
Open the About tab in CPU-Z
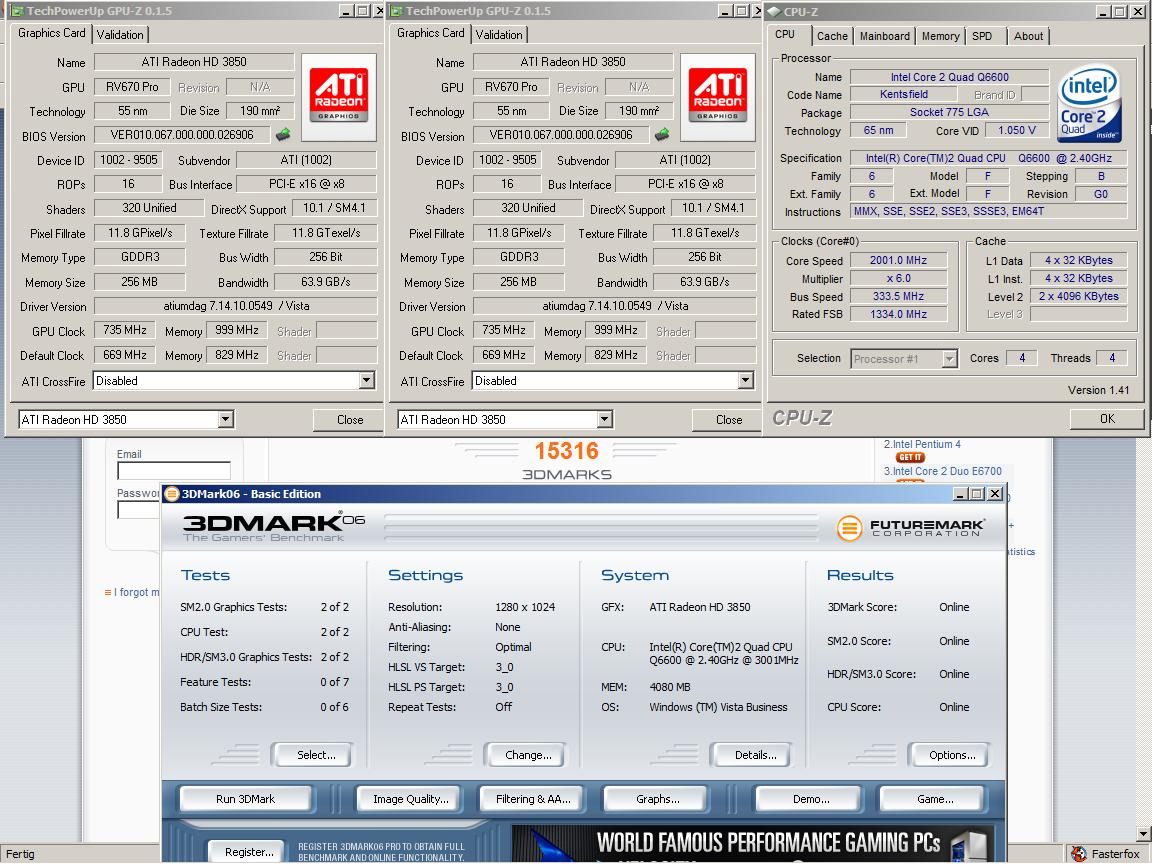click(1028, 36)
